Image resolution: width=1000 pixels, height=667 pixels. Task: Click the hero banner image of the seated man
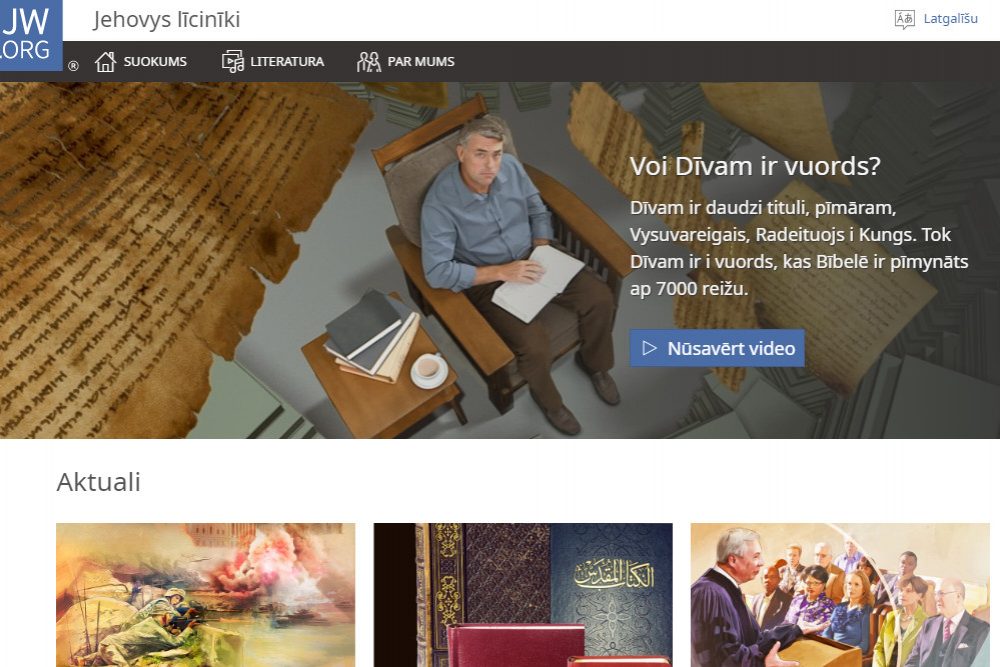pos(500,260)
